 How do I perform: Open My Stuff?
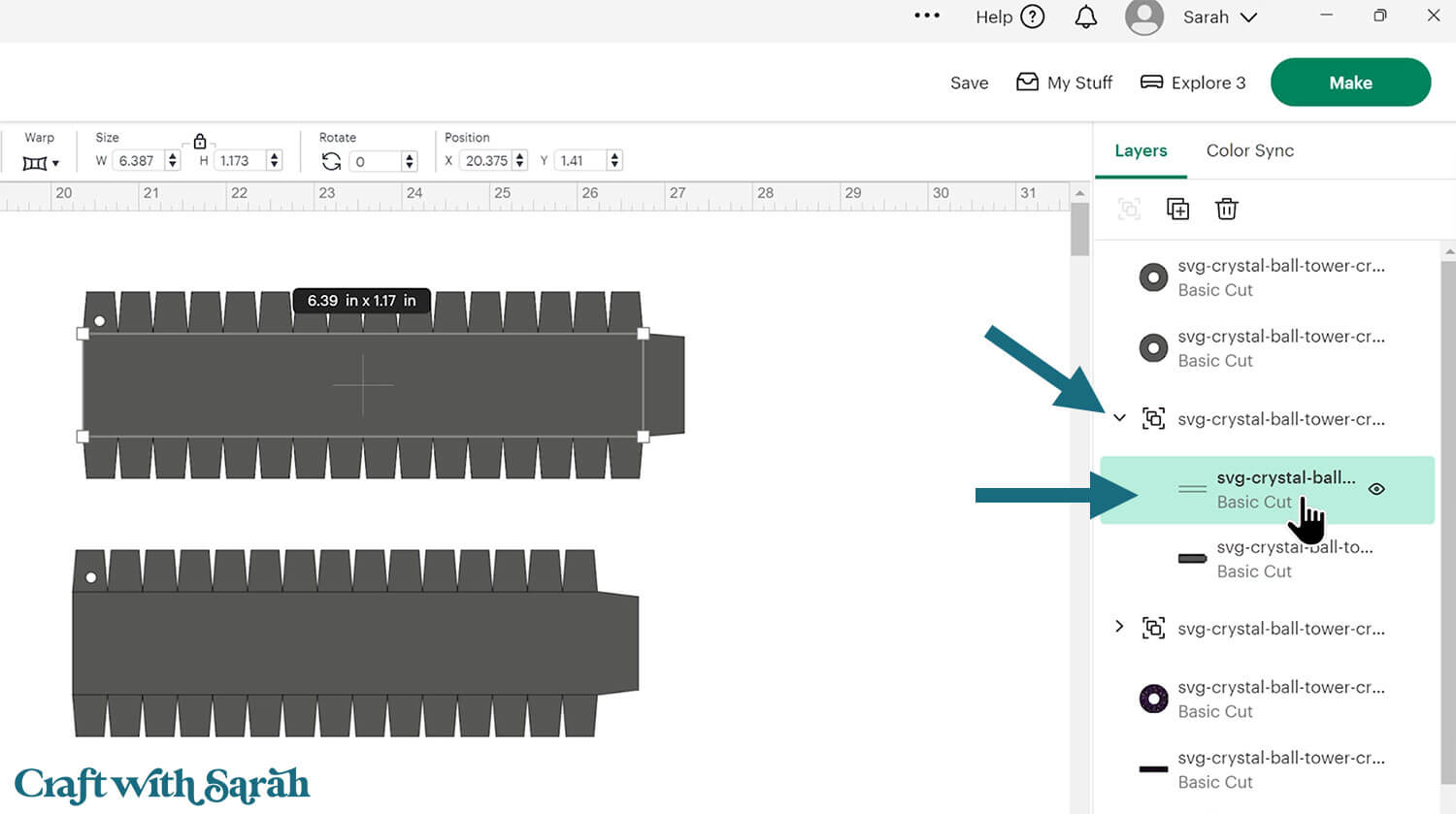coord(1064,82)
